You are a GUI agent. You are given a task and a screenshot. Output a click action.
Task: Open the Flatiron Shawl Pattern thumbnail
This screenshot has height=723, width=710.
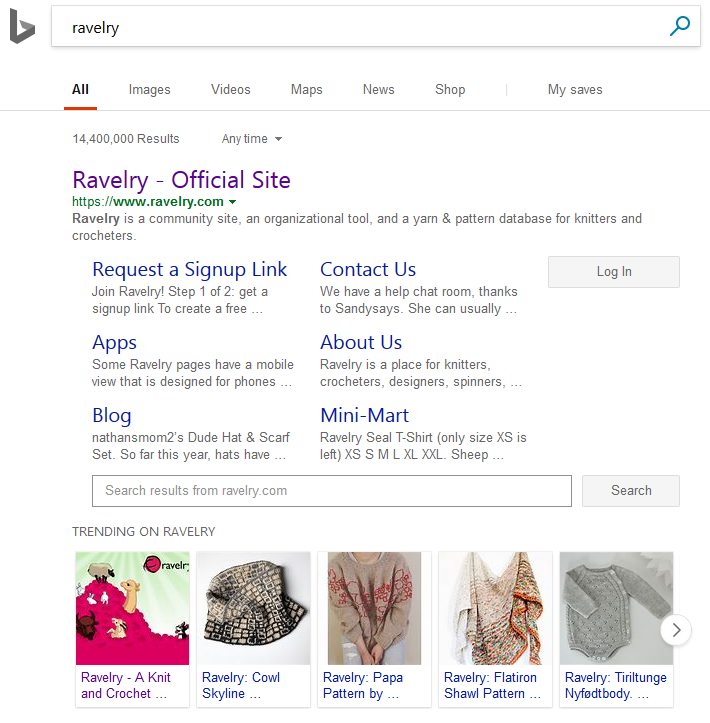tap(495, 609)
